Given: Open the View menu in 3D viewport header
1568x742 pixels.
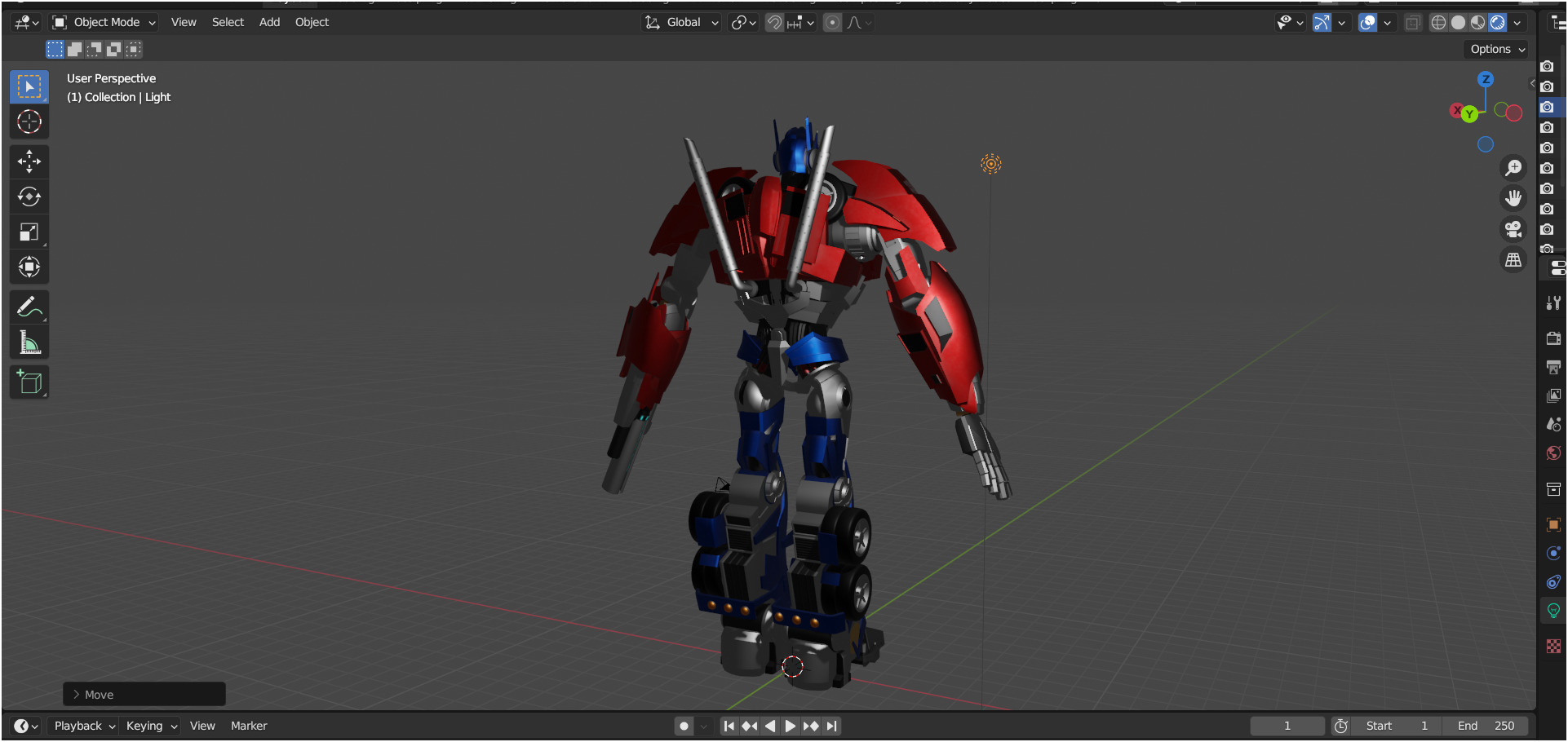Looking at the screenshot, I should [184, 23].
